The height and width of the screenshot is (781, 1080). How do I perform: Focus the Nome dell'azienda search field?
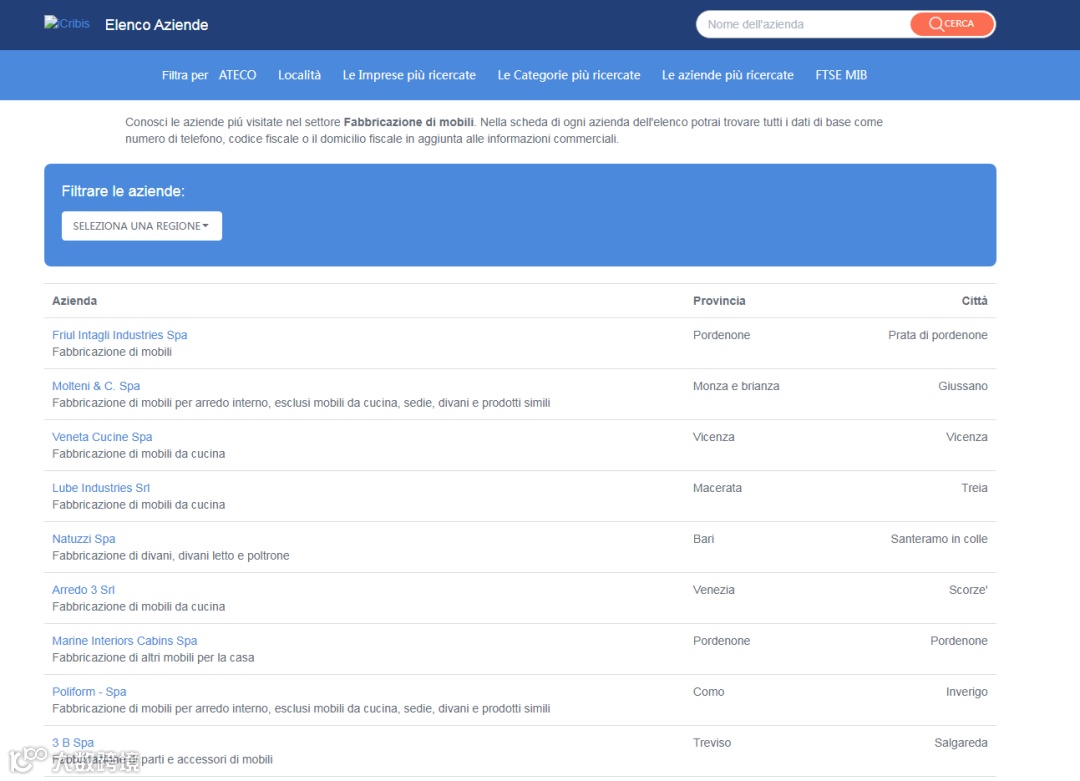pyautogui.click(x=803, y=24)
